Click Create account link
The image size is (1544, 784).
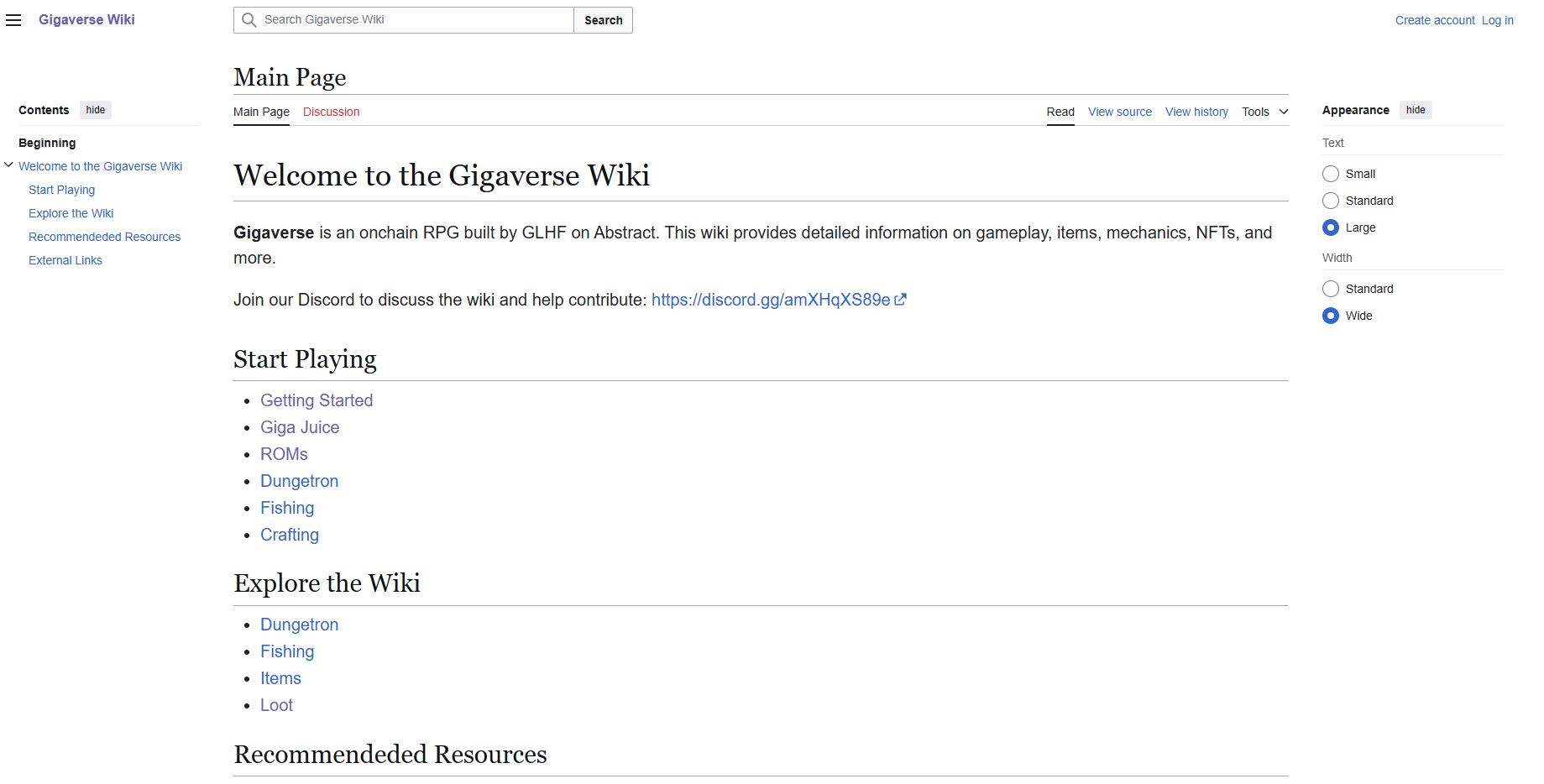click(x=1434, y=20)
